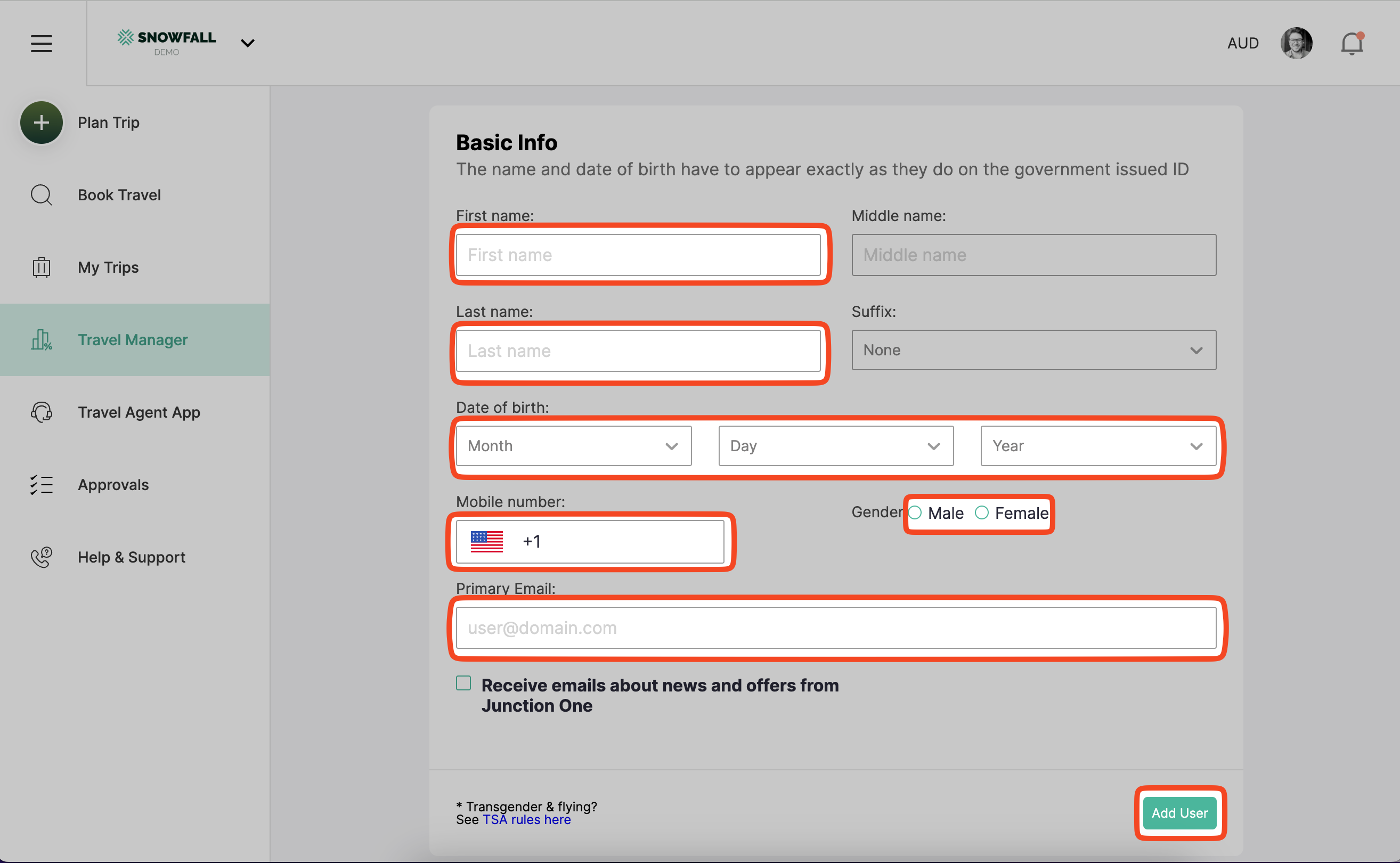Click the green Plan Trip plus icon

tap(42, 122)
